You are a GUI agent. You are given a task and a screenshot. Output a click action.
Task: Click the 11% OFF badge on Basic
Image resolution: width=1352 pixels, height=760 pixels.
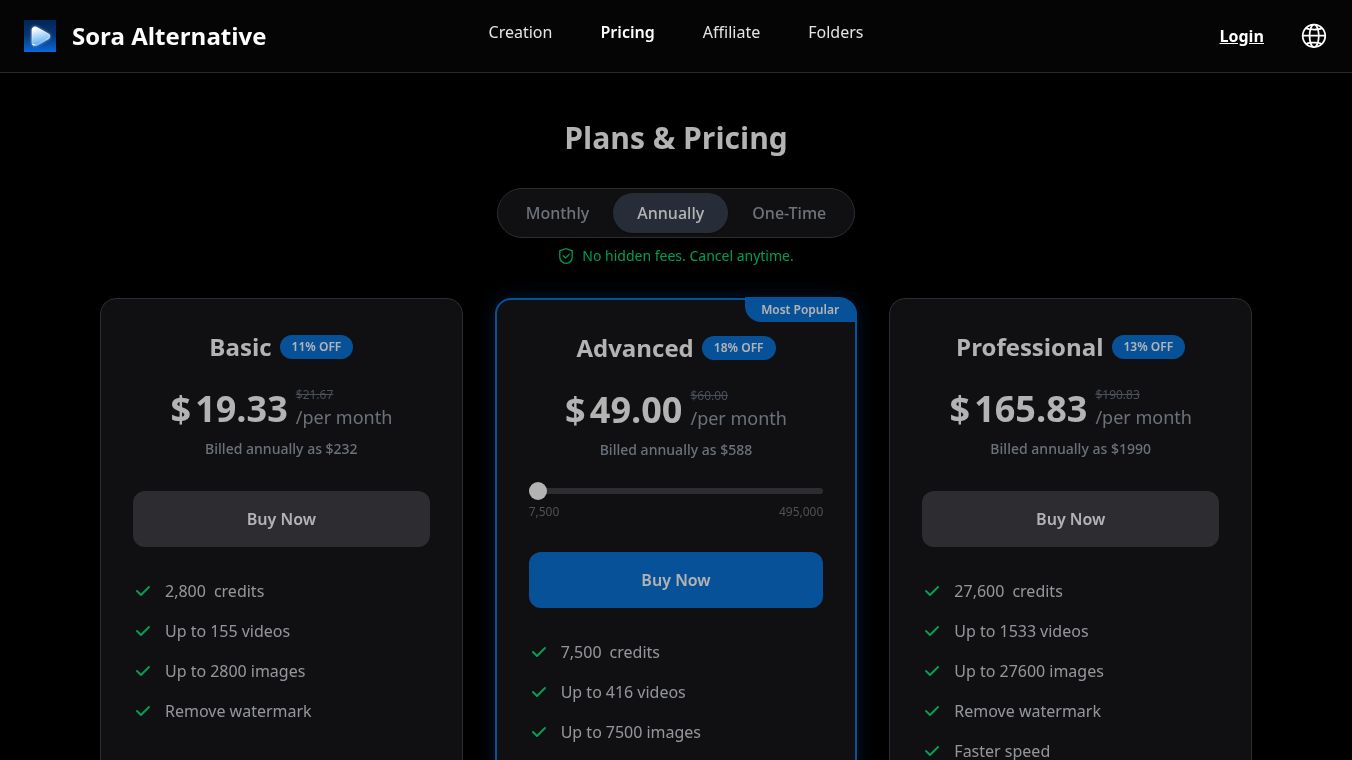pyautogui.click(x=316, y=347)
